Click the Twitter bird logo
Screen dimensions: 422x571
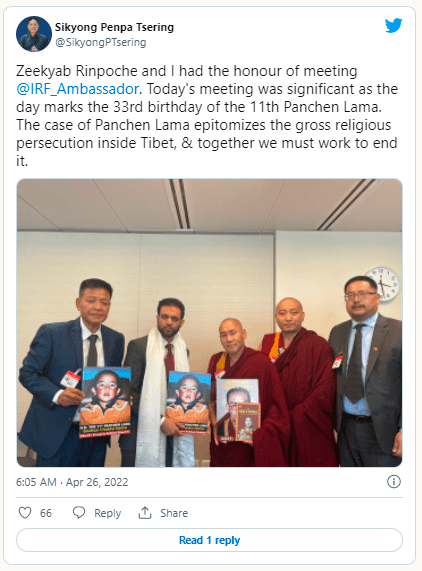point(394,25)
